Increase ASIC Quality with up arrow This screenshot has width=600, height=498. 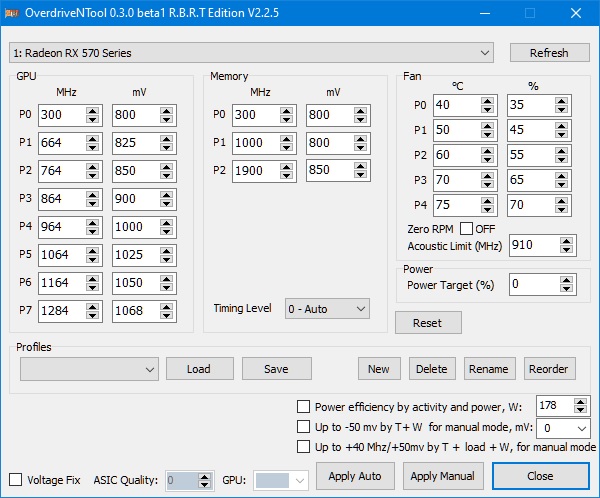coord(205,477)
